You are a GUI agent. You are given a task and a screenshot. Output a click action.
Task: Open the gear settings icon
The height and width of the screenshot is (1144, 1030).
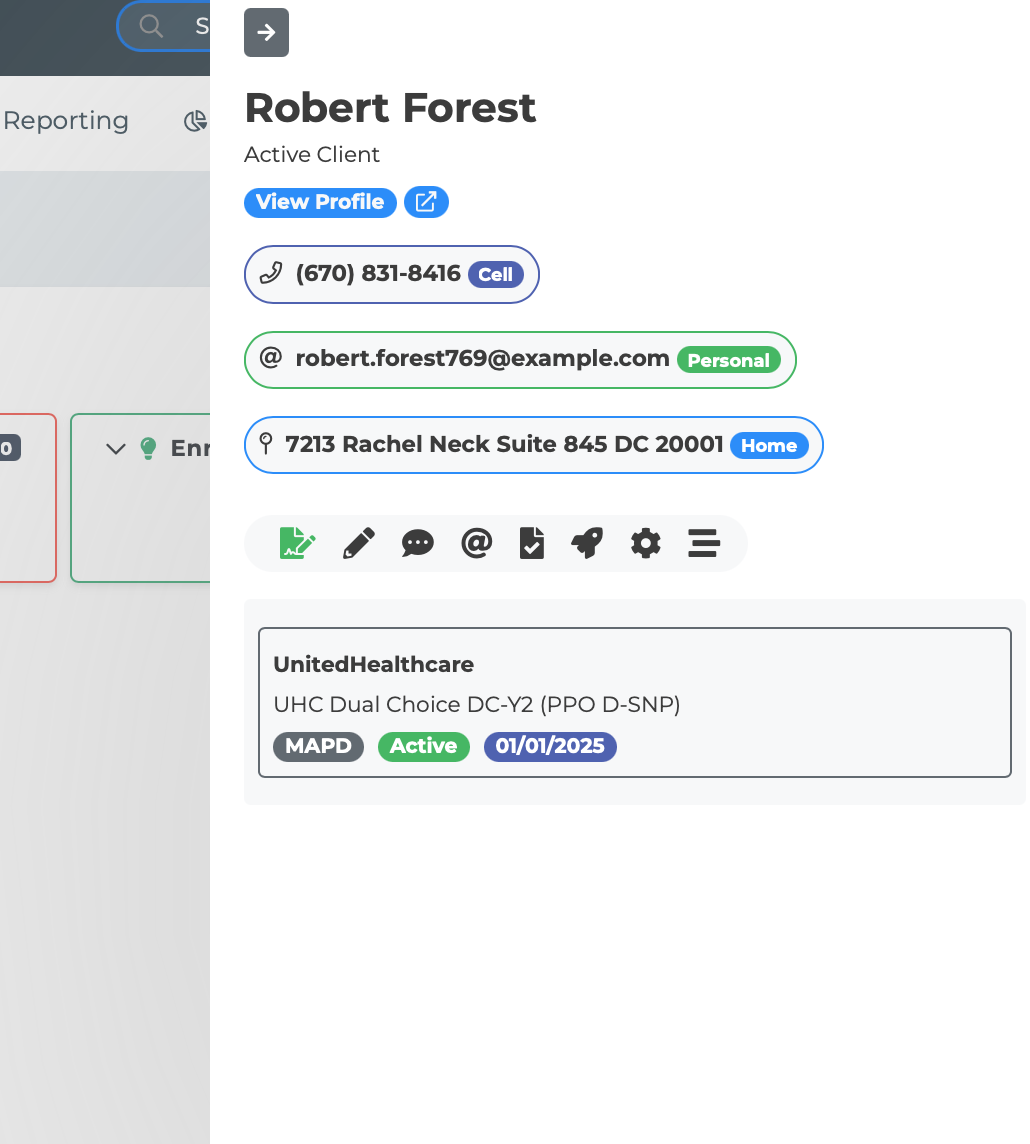pyautogui.click(x=646, y=543)
